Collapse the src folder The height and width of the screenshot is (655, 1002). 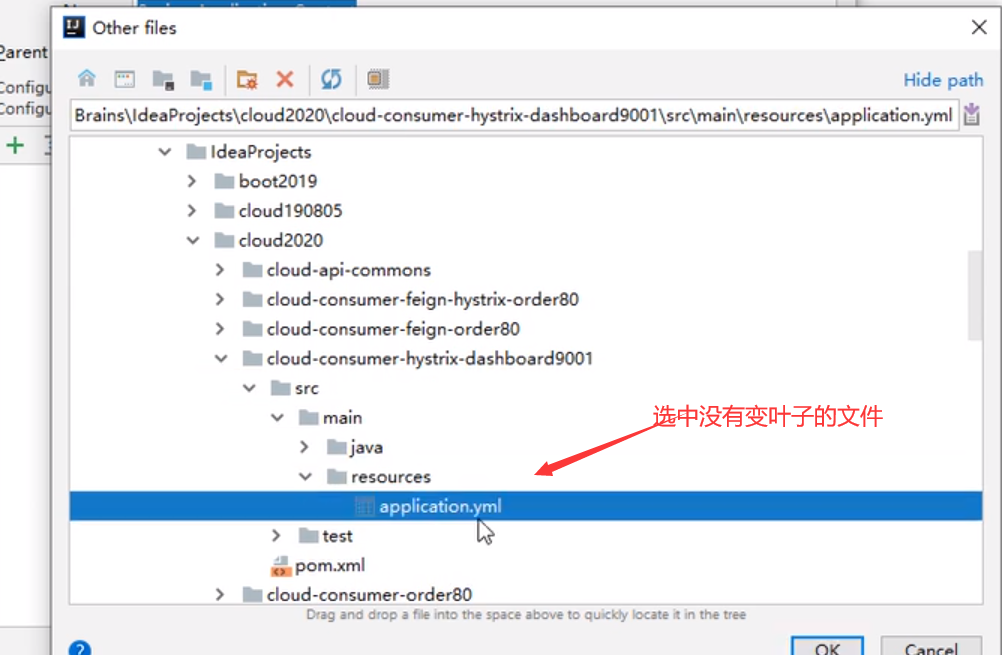[249, 389]
